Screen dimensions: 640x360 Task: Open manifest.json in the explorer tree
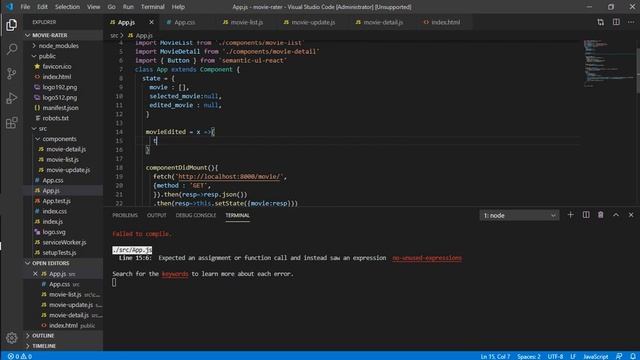[60, 108]
